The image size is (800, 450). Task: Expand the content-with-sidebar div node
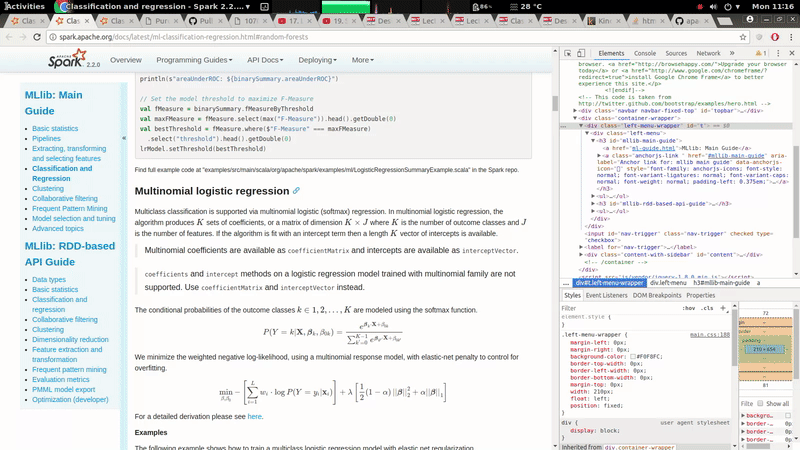(581, 254)
